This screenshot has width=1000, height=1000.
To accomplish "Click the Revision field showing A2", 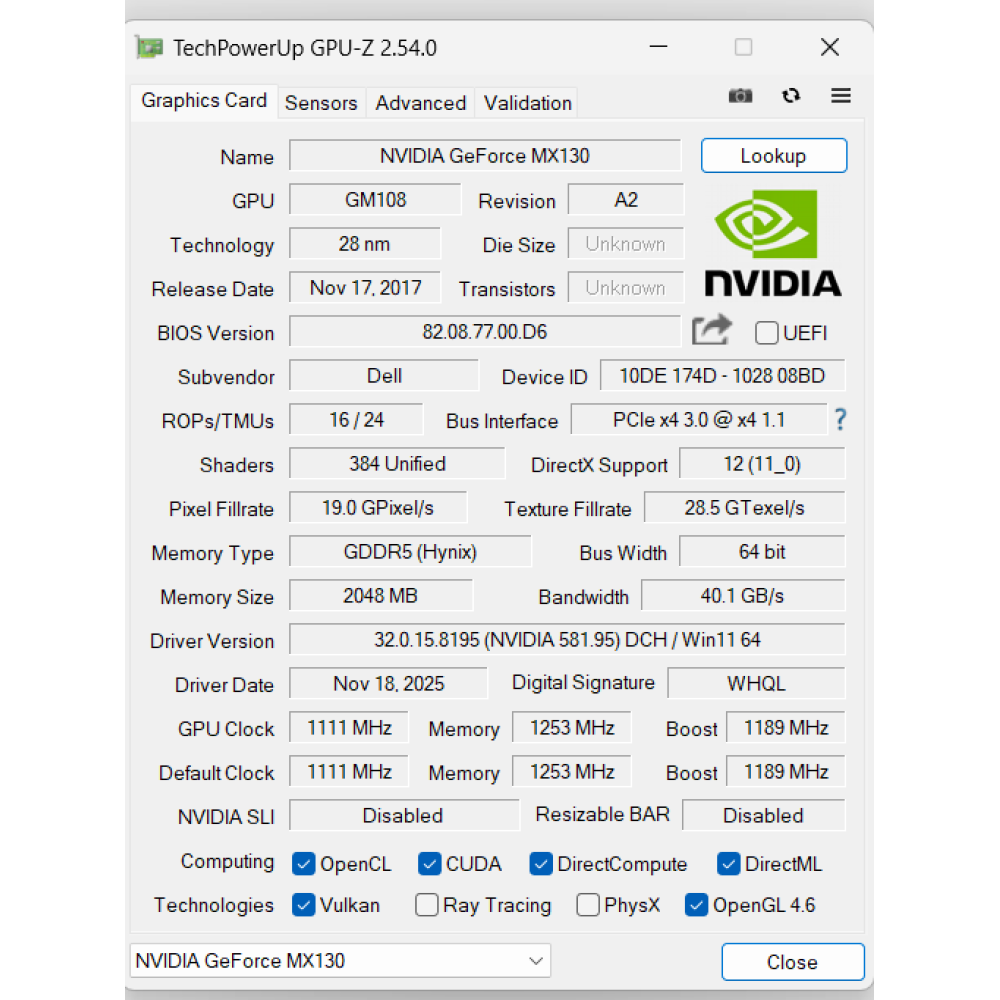I will (x=626, y=200).
